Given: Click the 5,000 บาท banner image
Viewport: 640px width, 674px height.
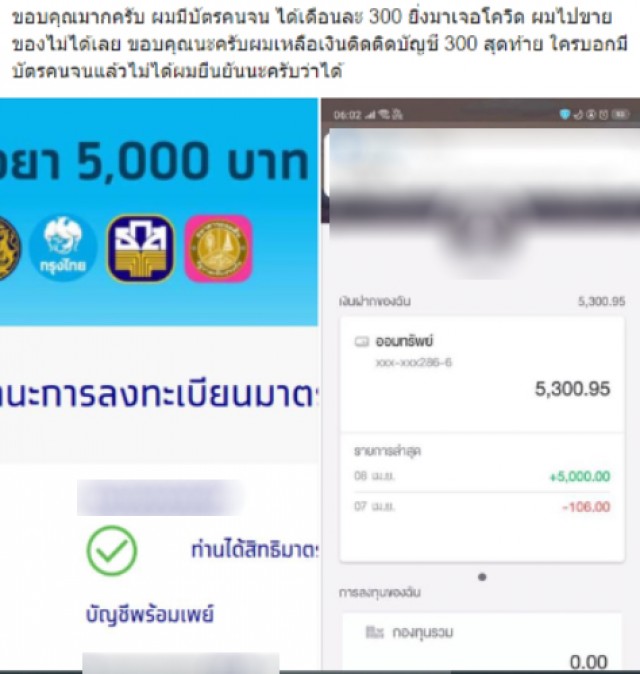Looking at the screenshot, I should [x=159, y=212].
